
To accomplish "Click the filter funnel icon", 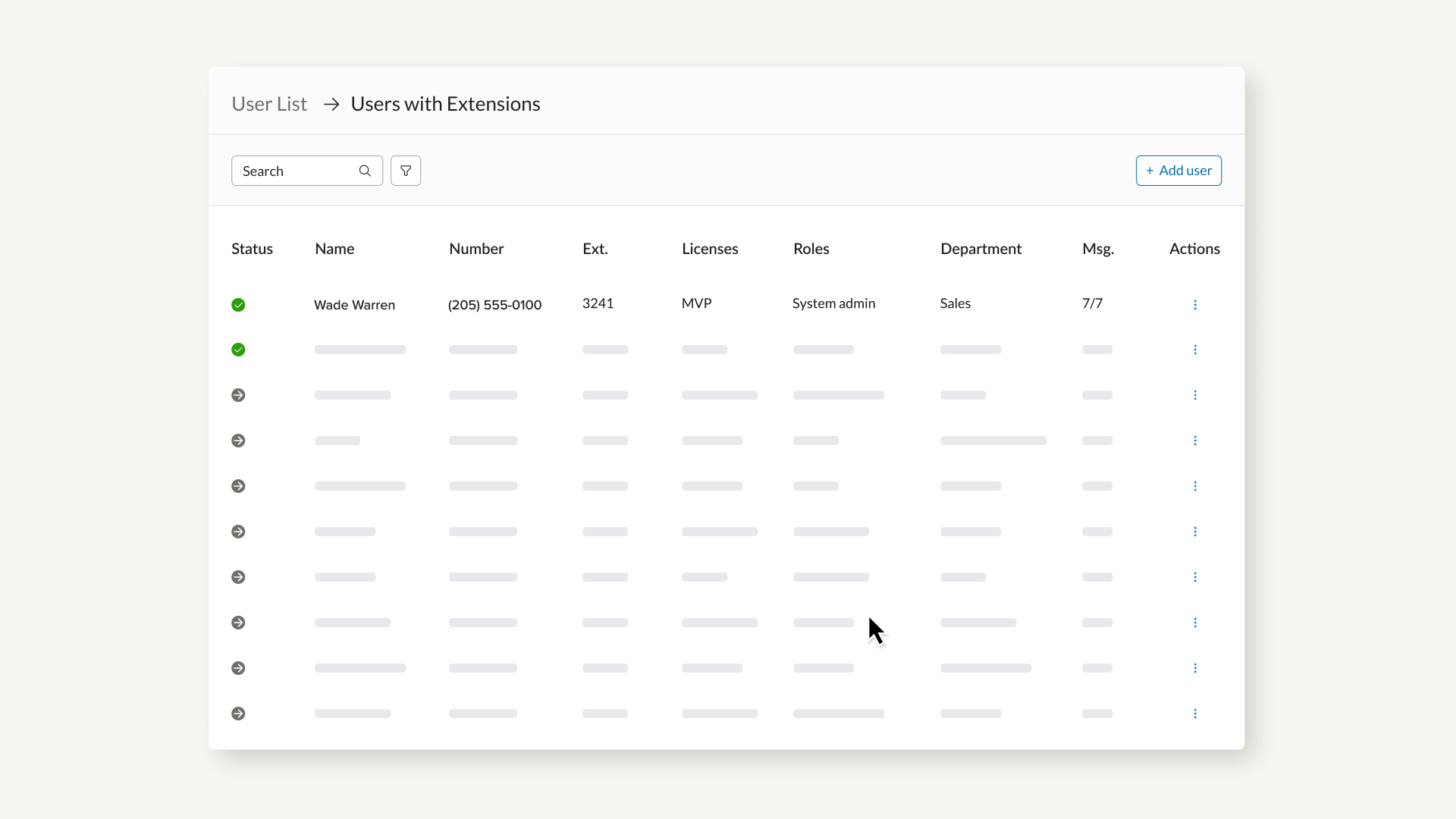I will point(406,171).
